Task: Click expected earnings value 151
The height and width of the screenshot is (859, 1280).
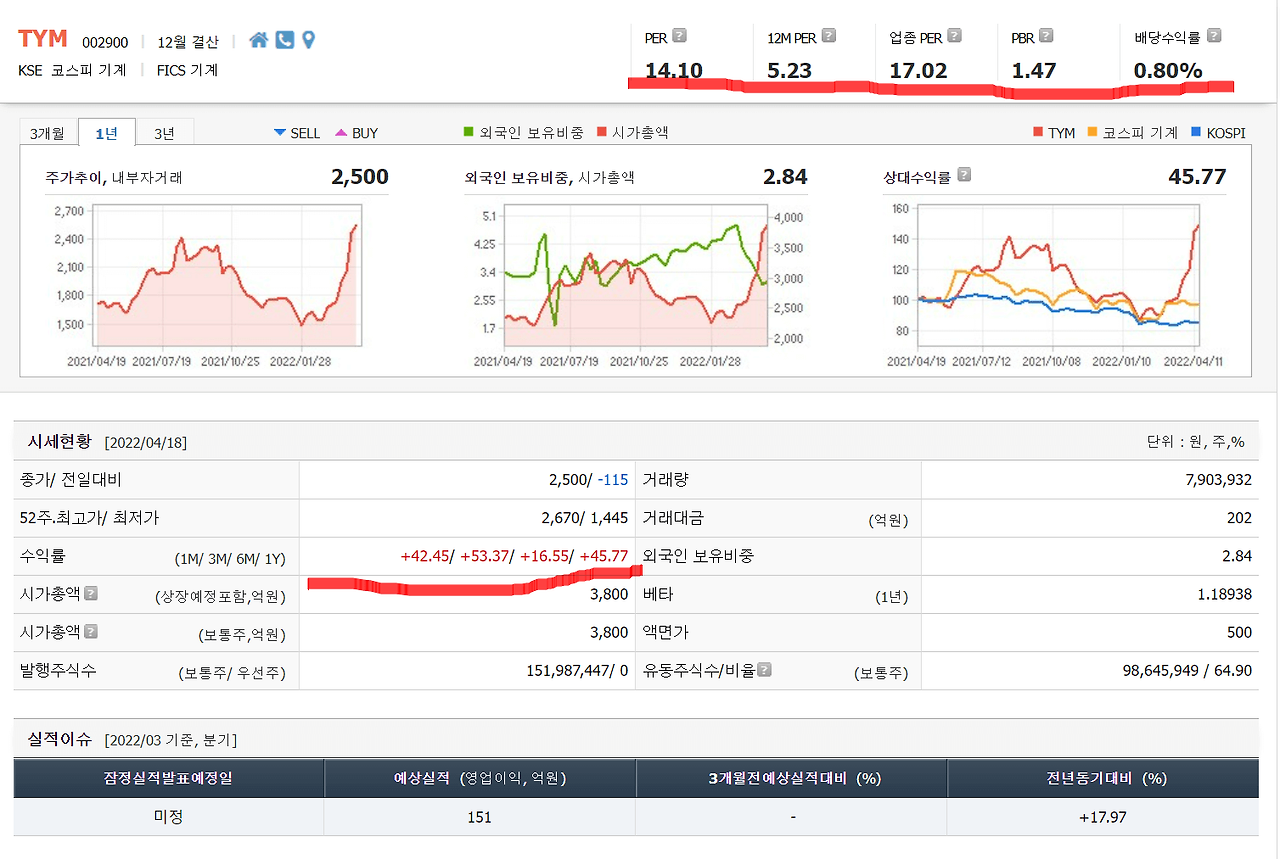Action: click(479, 817)
